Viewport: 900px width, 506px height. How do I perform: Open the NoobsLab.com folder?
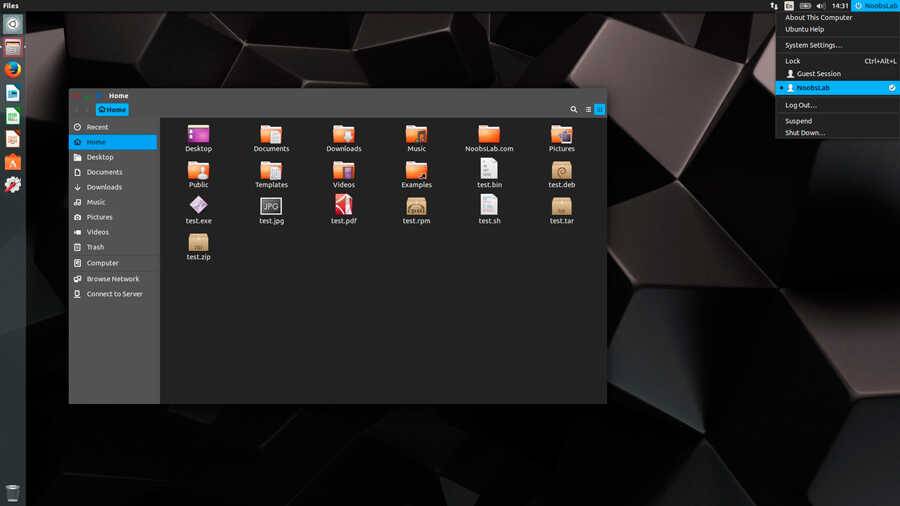tap(489, 135)
